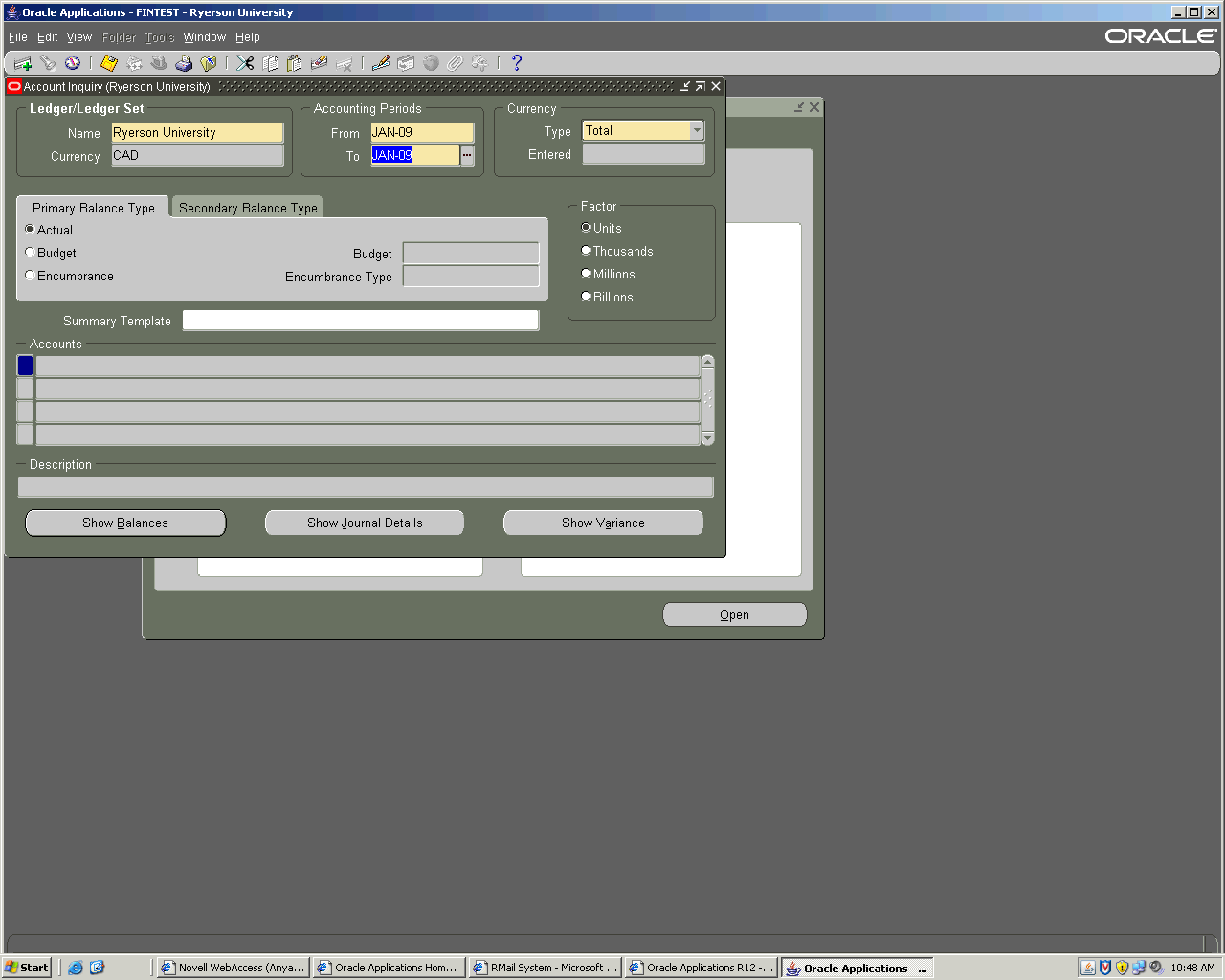1225x980 pixels.
Task: Select the Budget balance type radio
Action: (30, 253)
